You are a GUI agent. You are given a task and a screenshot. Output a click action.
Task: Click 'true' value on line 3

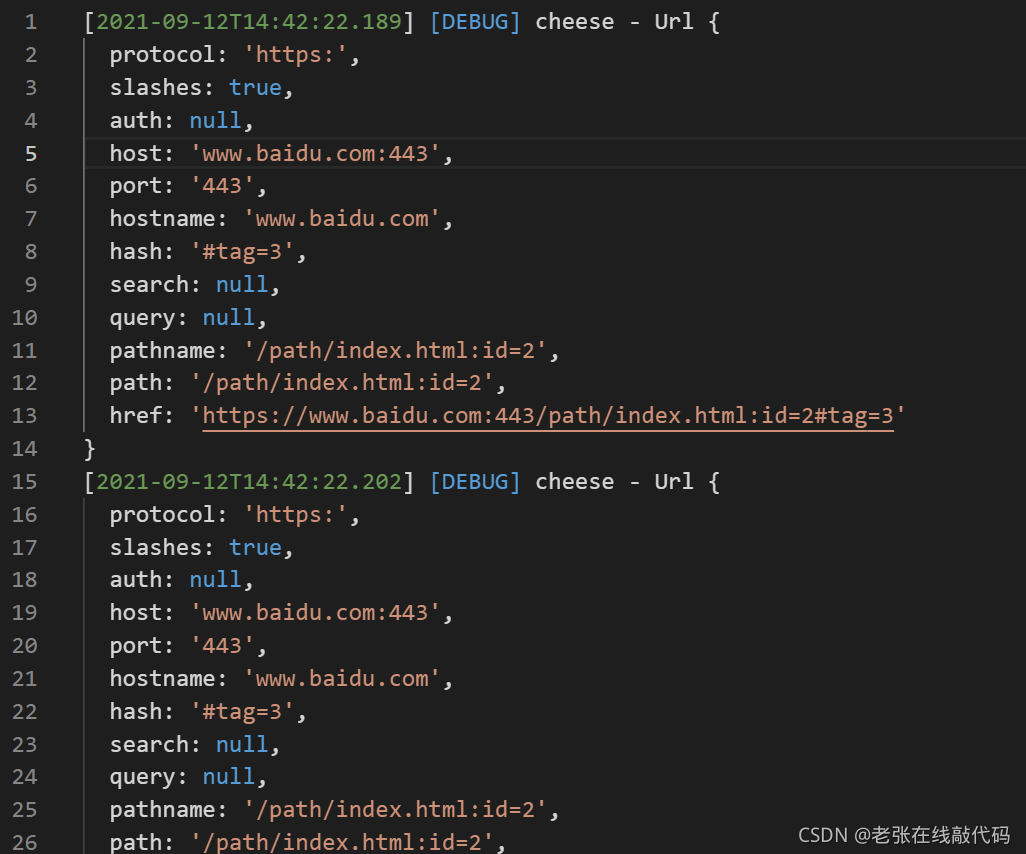255,88
